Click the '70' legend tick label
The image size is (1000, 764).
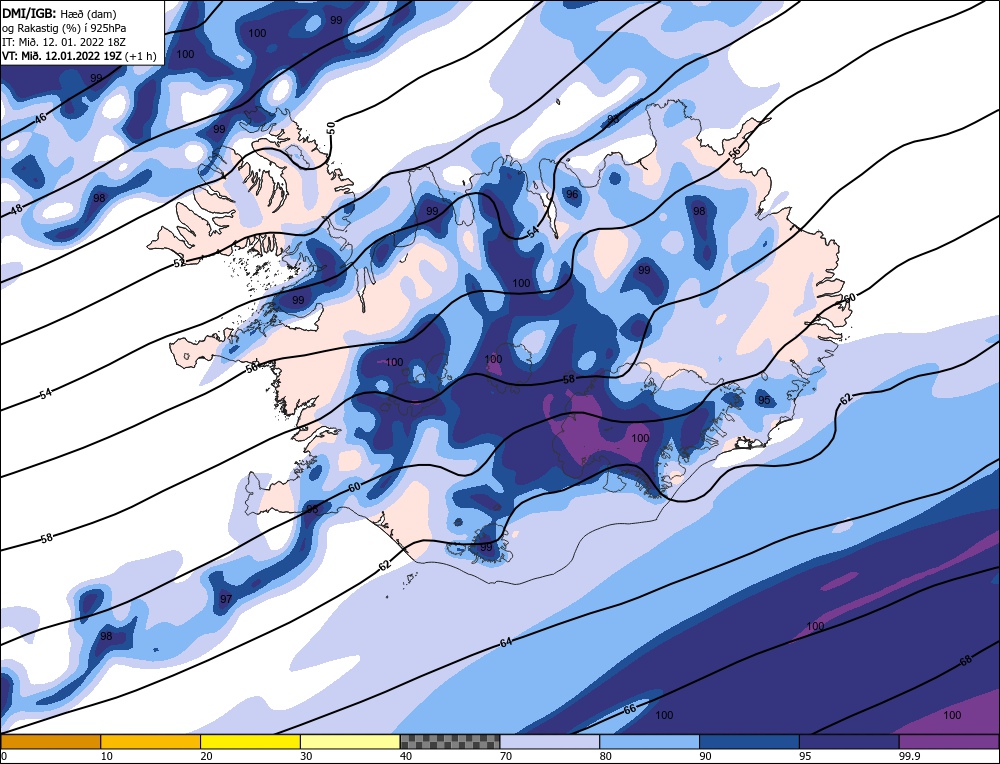coord(506,756)
